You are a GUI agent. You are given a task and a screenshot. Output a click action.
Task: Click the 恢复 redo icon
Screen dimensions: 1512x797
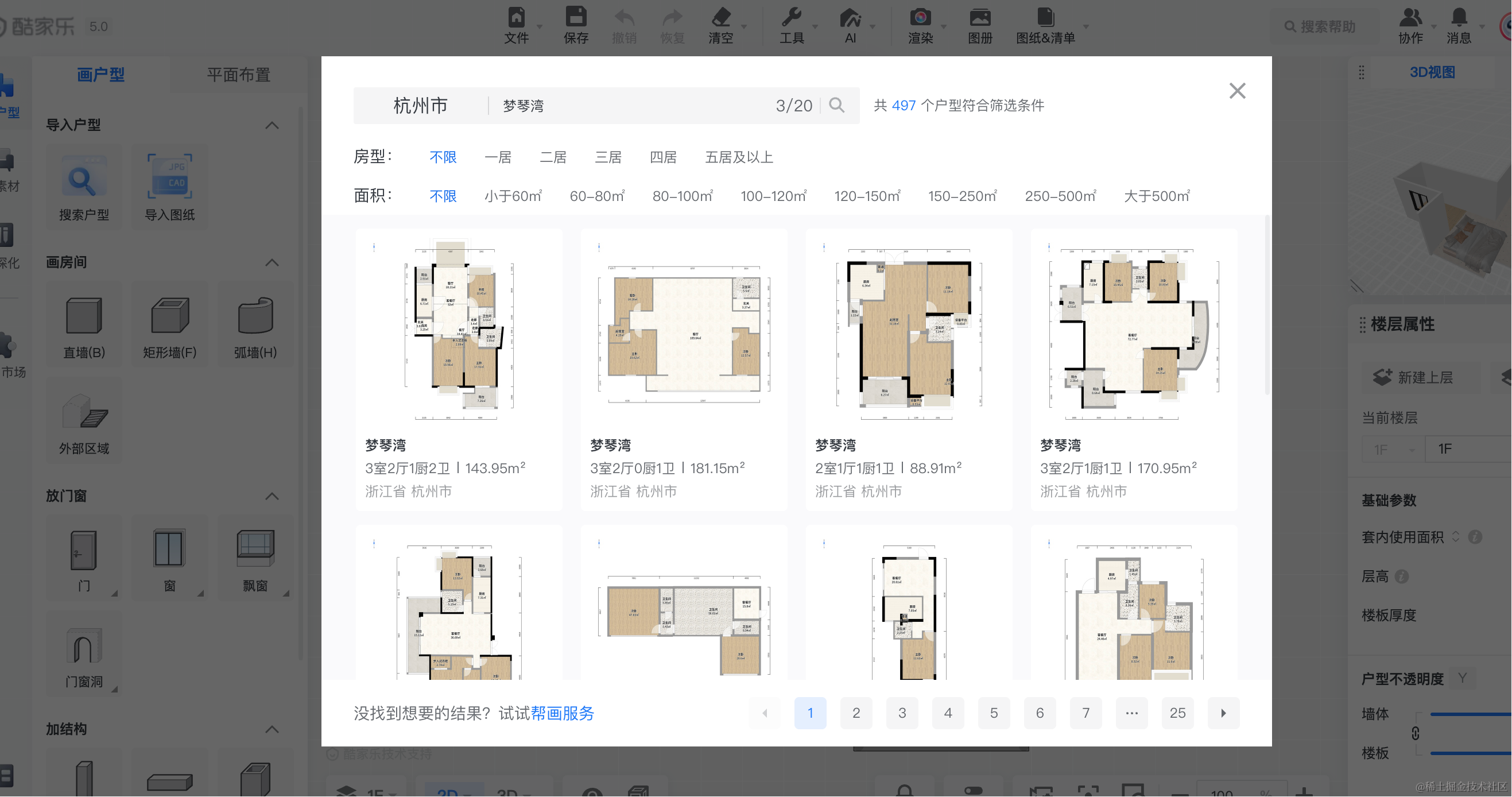[672, 18]
